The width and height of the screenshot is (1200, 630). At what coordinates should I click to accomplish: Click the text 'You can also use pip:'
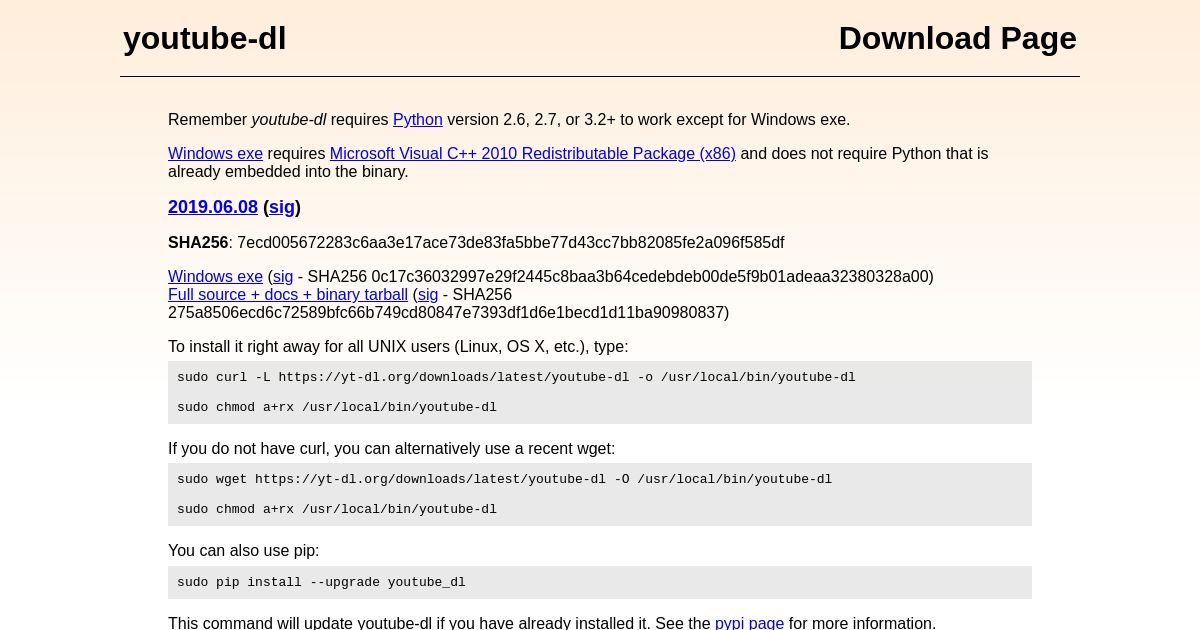click(x=244, y=551)
